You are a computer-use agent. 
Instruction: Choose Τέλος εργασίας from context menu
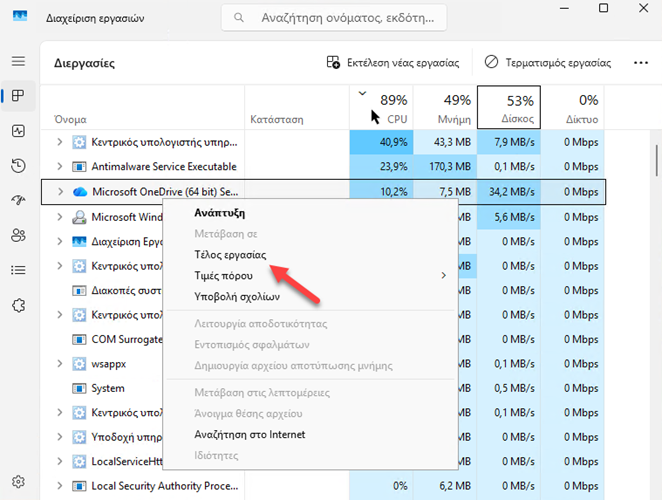(x=230, y=255)
